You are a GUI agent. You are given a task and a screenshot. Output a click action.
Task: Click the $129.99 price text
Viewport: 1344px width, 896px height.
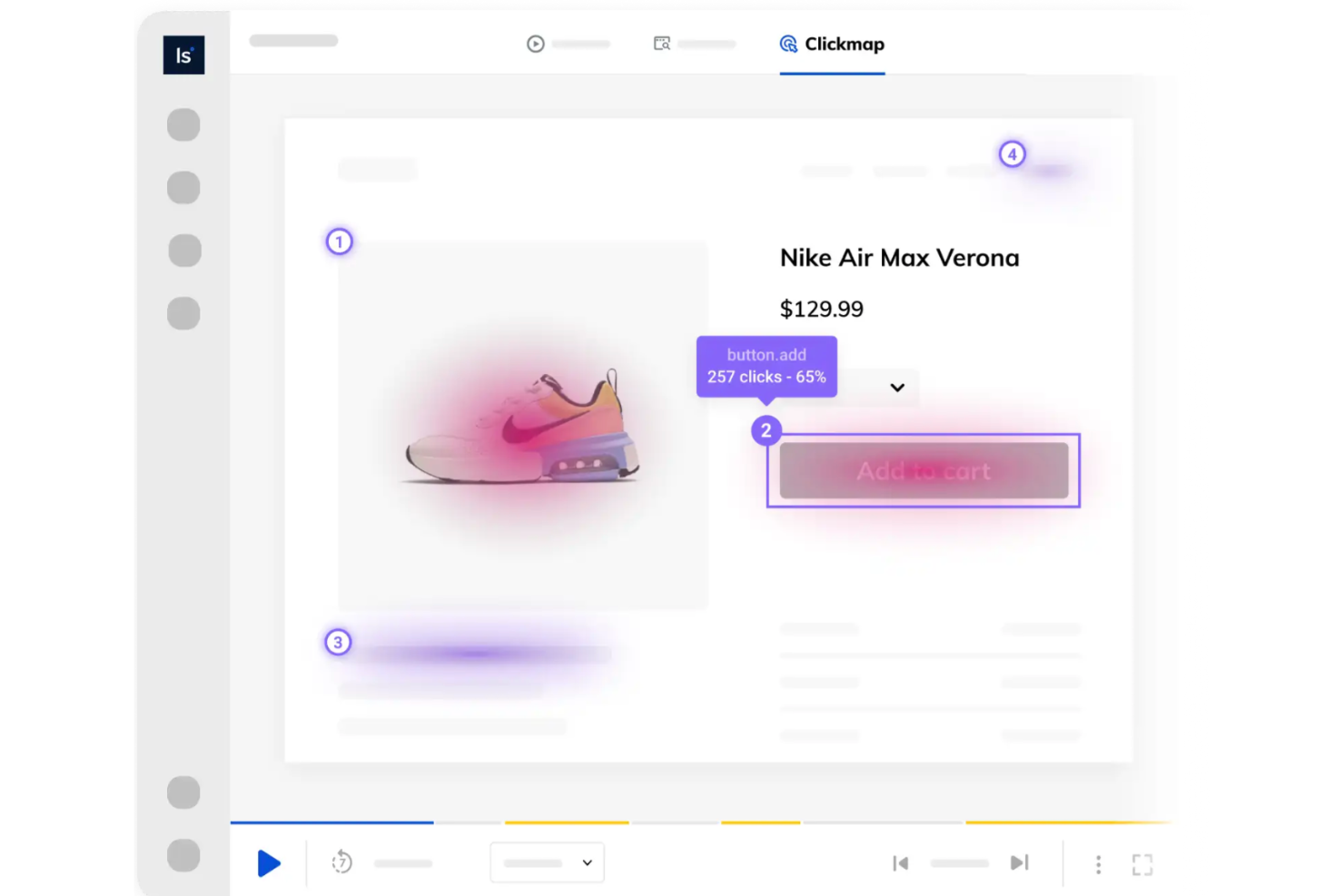point(822,309)
